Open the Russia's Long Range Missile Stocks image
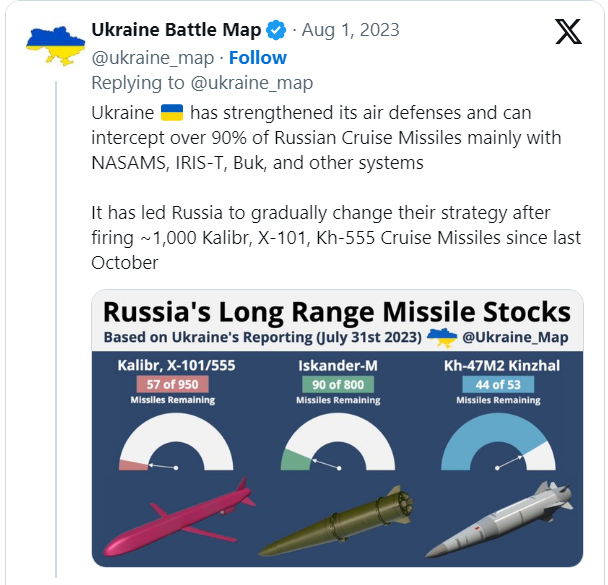The image size is (608, 585). [337, 428]
